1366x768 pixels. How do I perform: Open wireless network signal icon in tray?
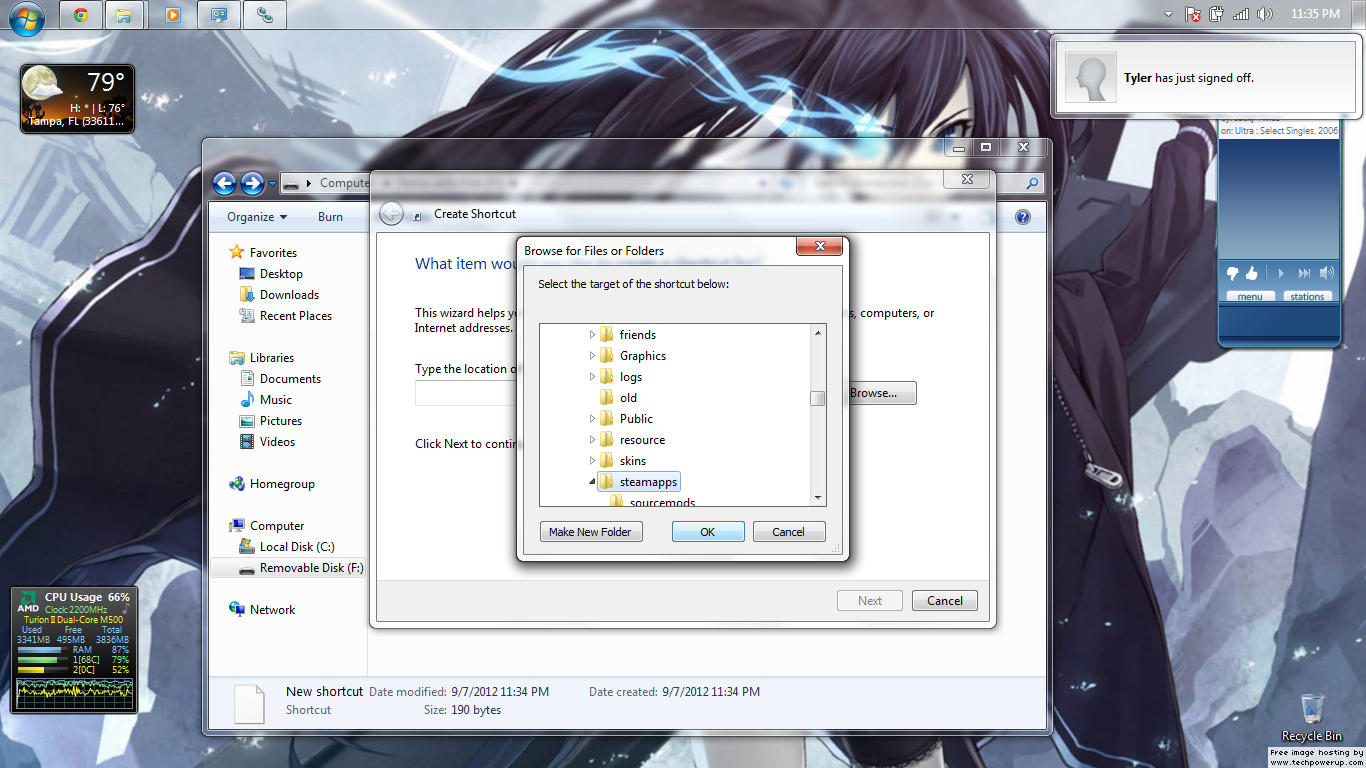(1241, 14)
